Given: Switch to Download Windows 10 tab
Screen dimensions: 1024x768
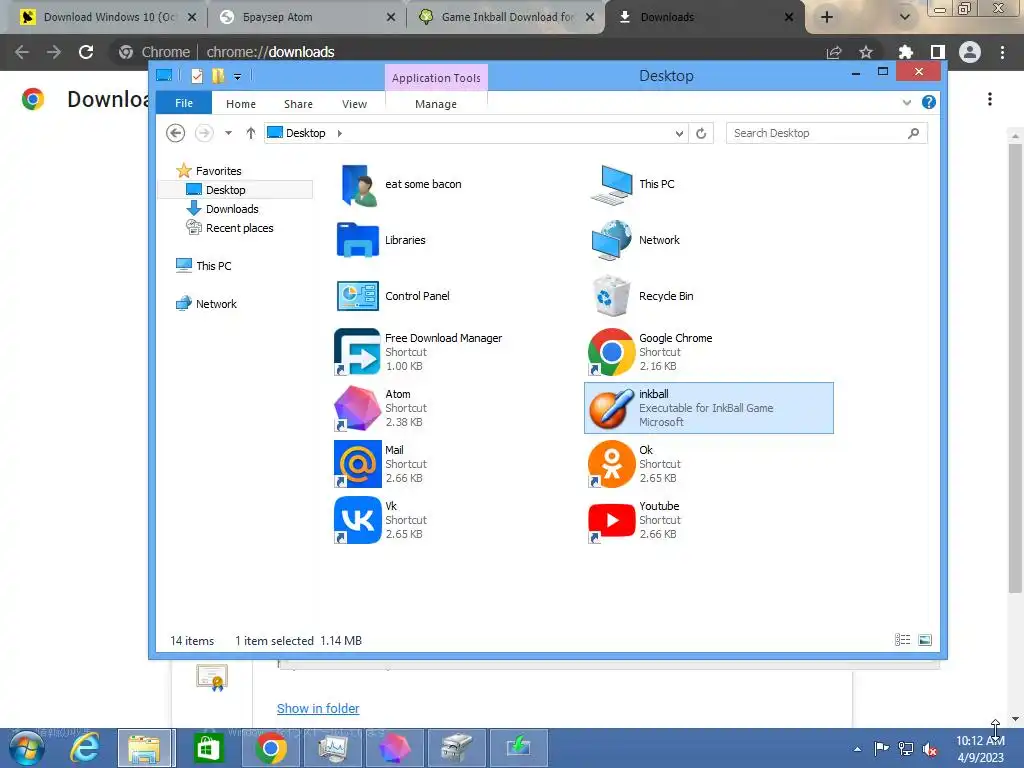Looking at the screenshot, I should click(108, 17).
